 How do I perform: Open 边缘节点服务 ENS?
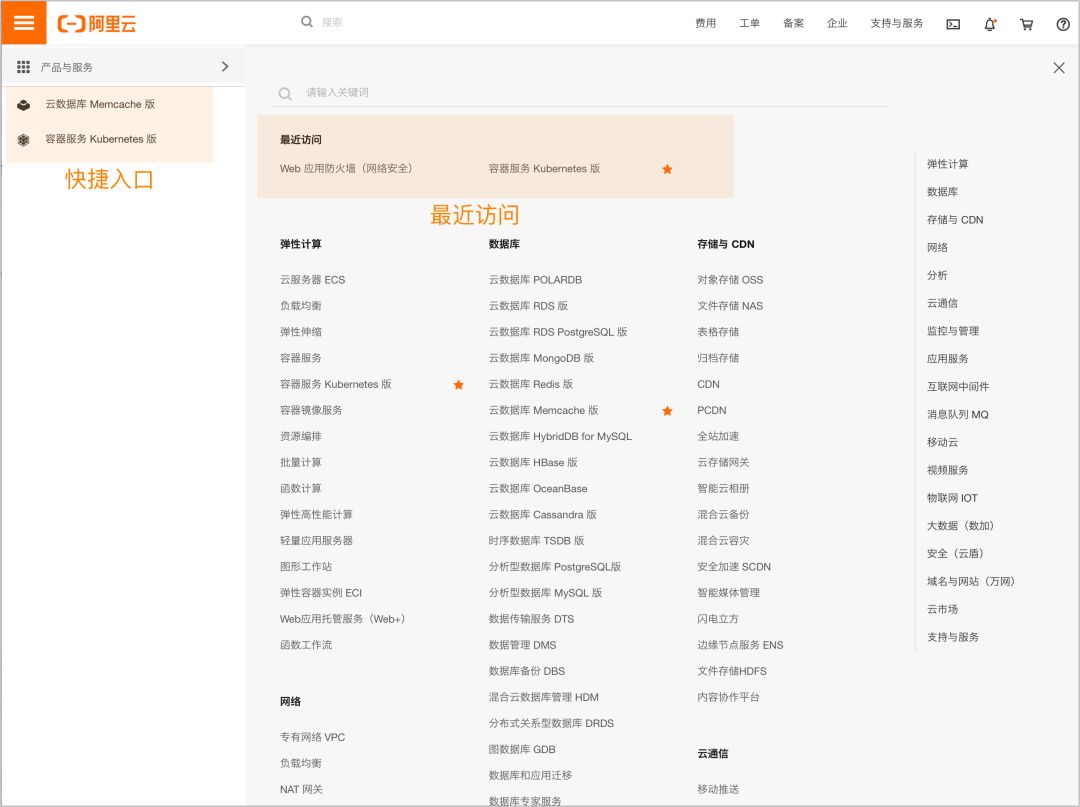coord(740,645)
